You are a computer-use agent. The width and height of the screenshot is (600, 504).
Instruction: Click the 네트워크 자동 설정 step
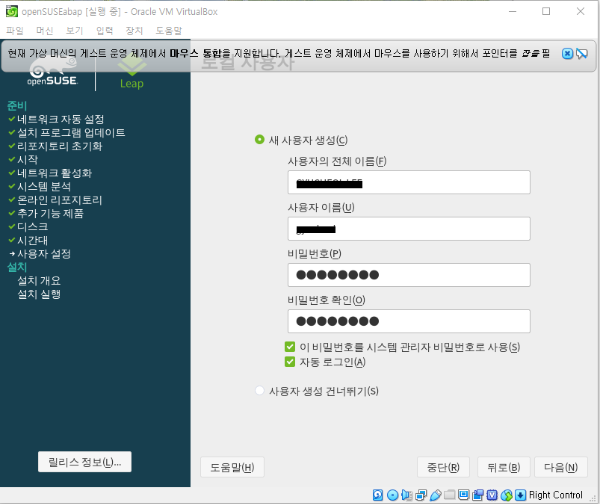tap(60, 119)
